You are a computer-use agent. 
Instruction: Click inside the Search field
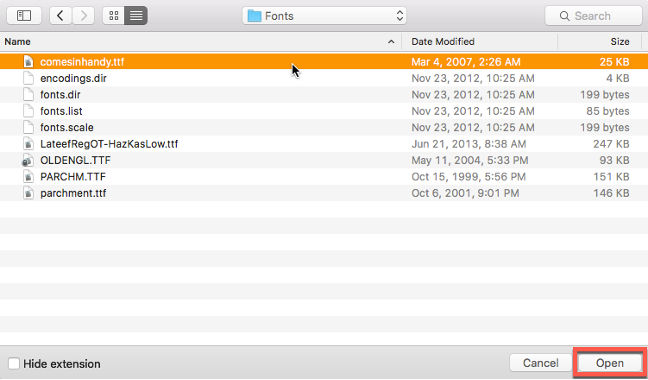click(593, 16)
